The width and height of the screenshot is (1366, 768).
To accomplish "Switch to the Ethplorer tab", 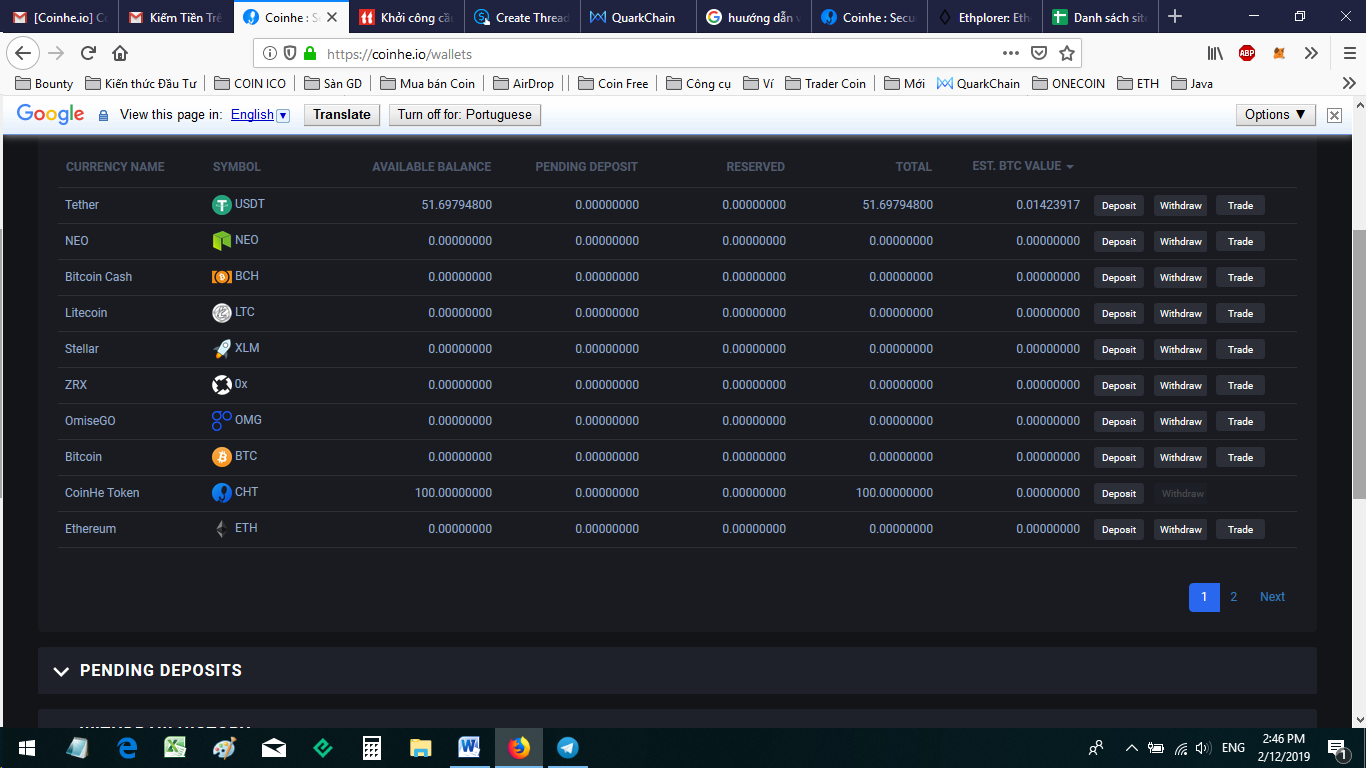I will point(984,17).
